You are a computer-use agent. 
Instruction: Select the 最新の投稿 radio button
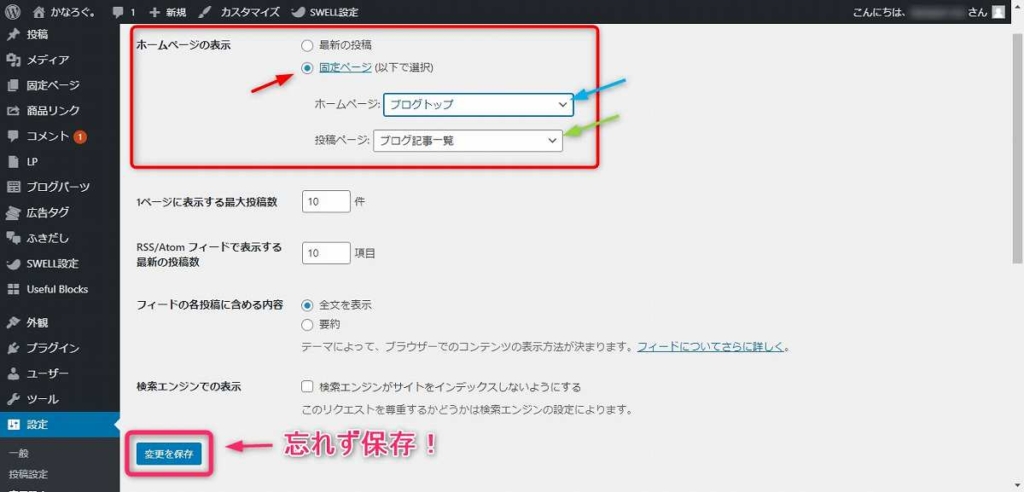click(307, 46)
